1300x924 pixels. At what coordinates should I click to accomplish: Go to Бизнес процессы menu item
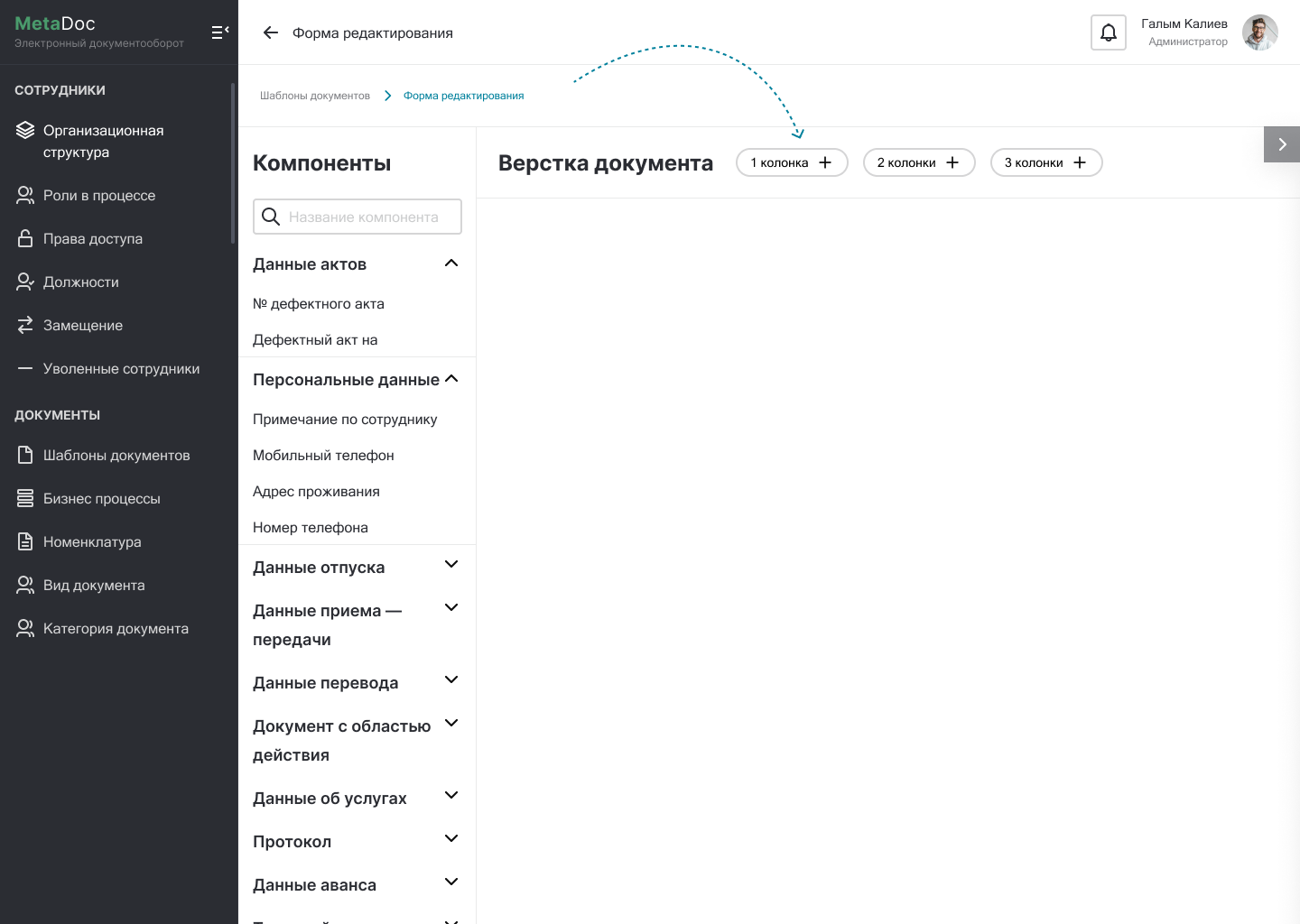(101, 499)
